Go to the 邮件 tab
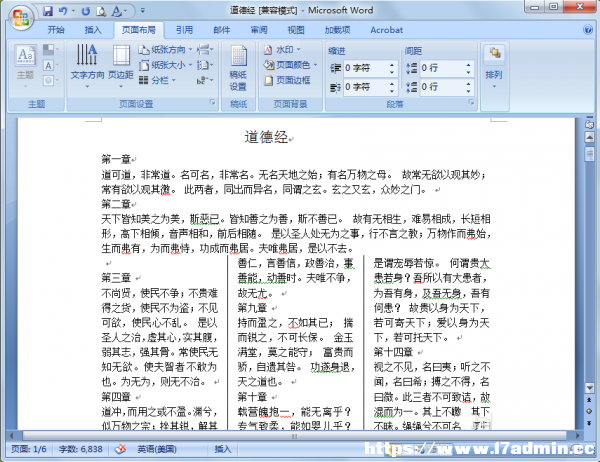Image resolution: width=600 pixels, height=462 pixels. (x=222, y=30)
